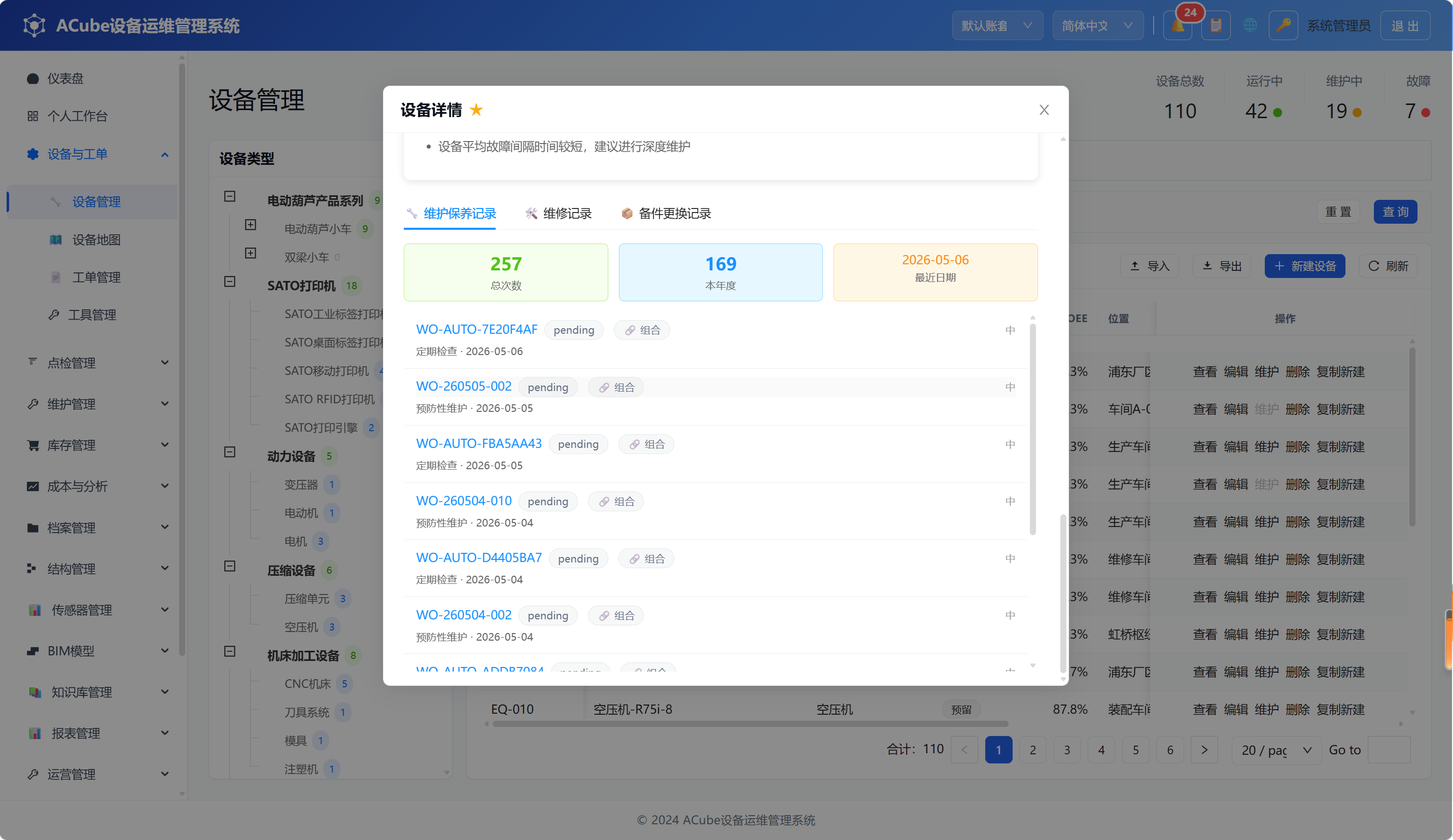Screen dimensions: 1453x840
Task: Click the 刷新 refresh button
Action: 1388,266
